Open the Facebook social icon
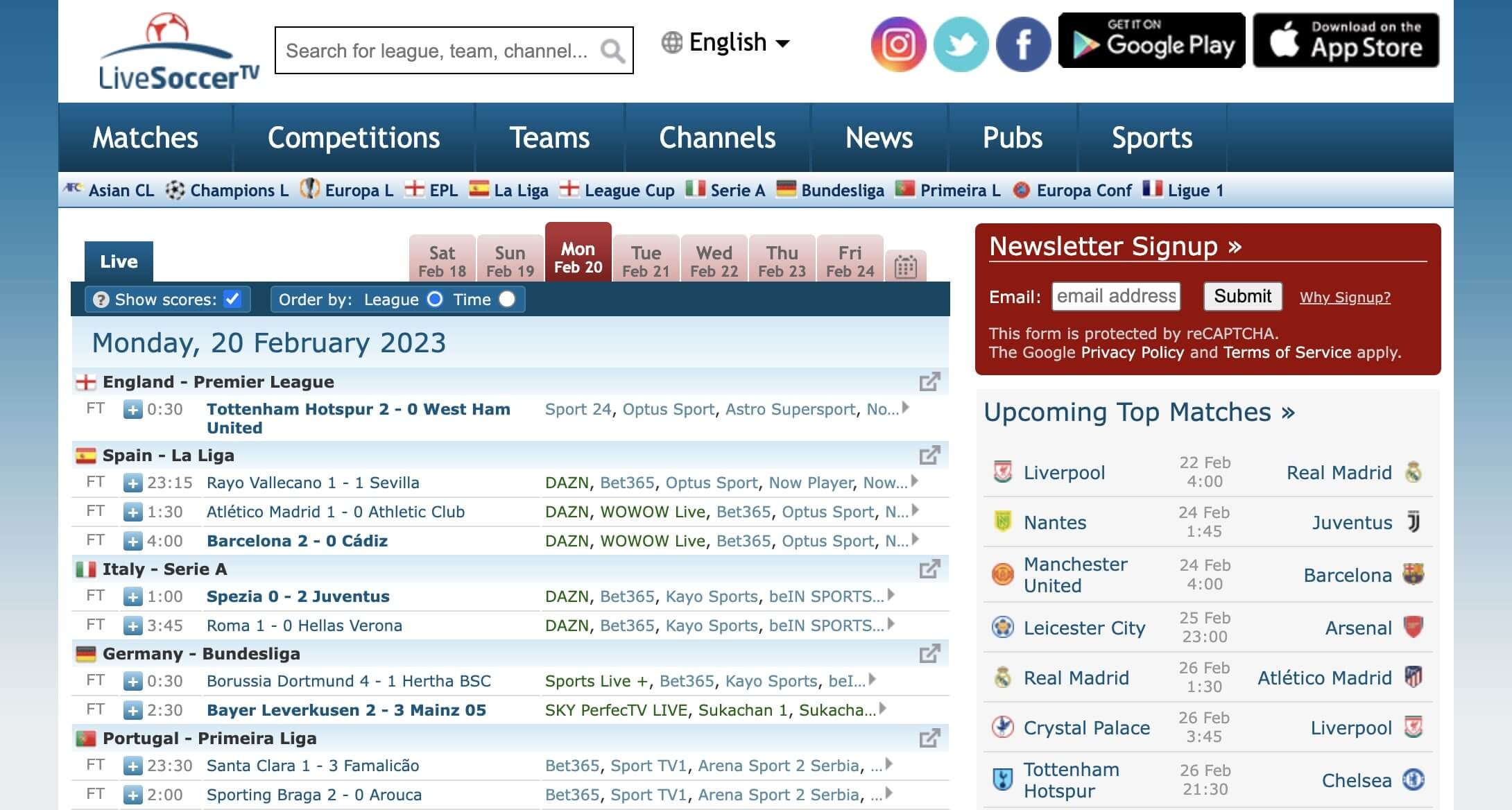This screenshot has height=810, width=1512. [1023, 44]
